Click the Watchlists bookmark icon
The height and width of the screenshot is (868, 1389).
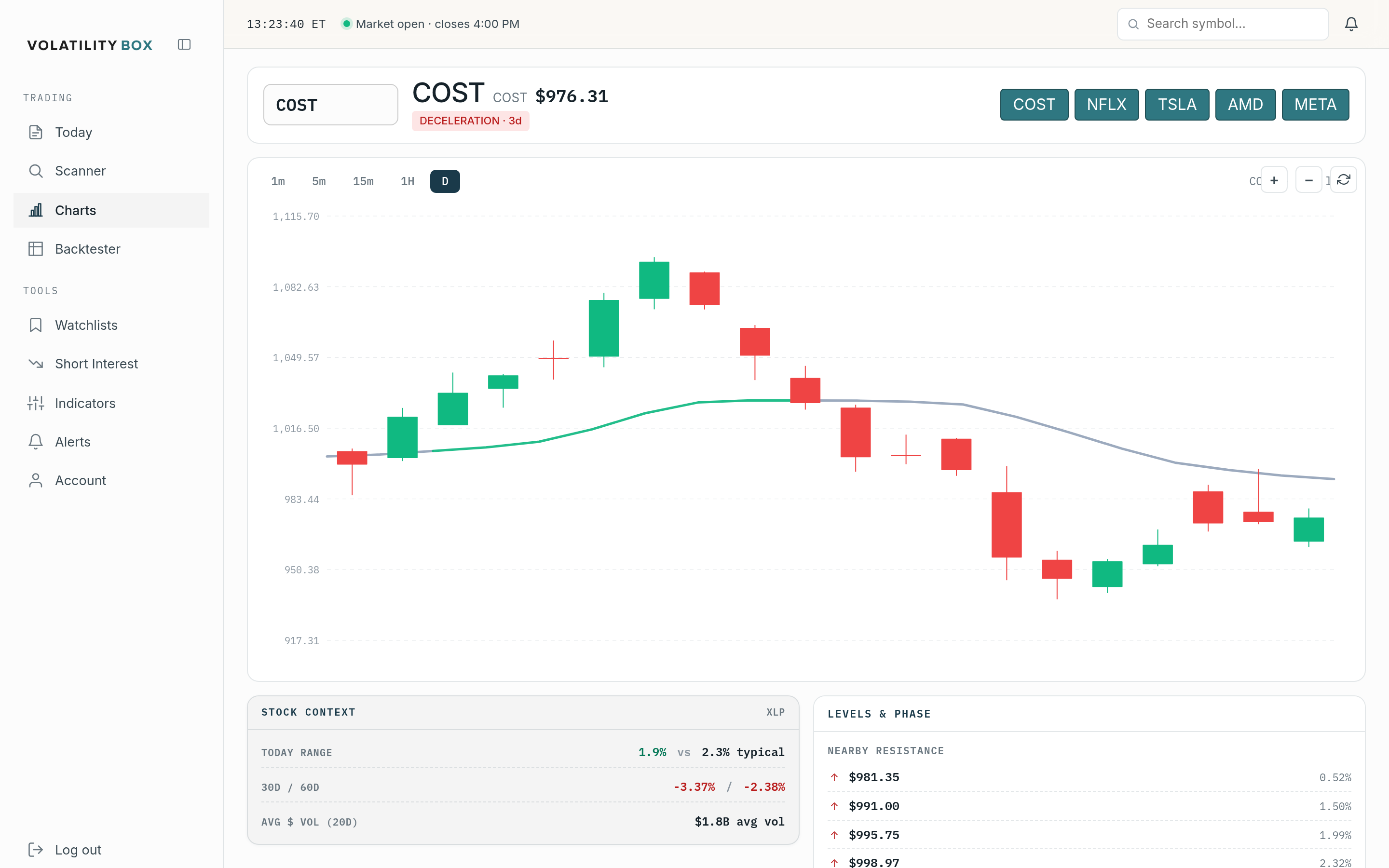(x=36, y=325)
